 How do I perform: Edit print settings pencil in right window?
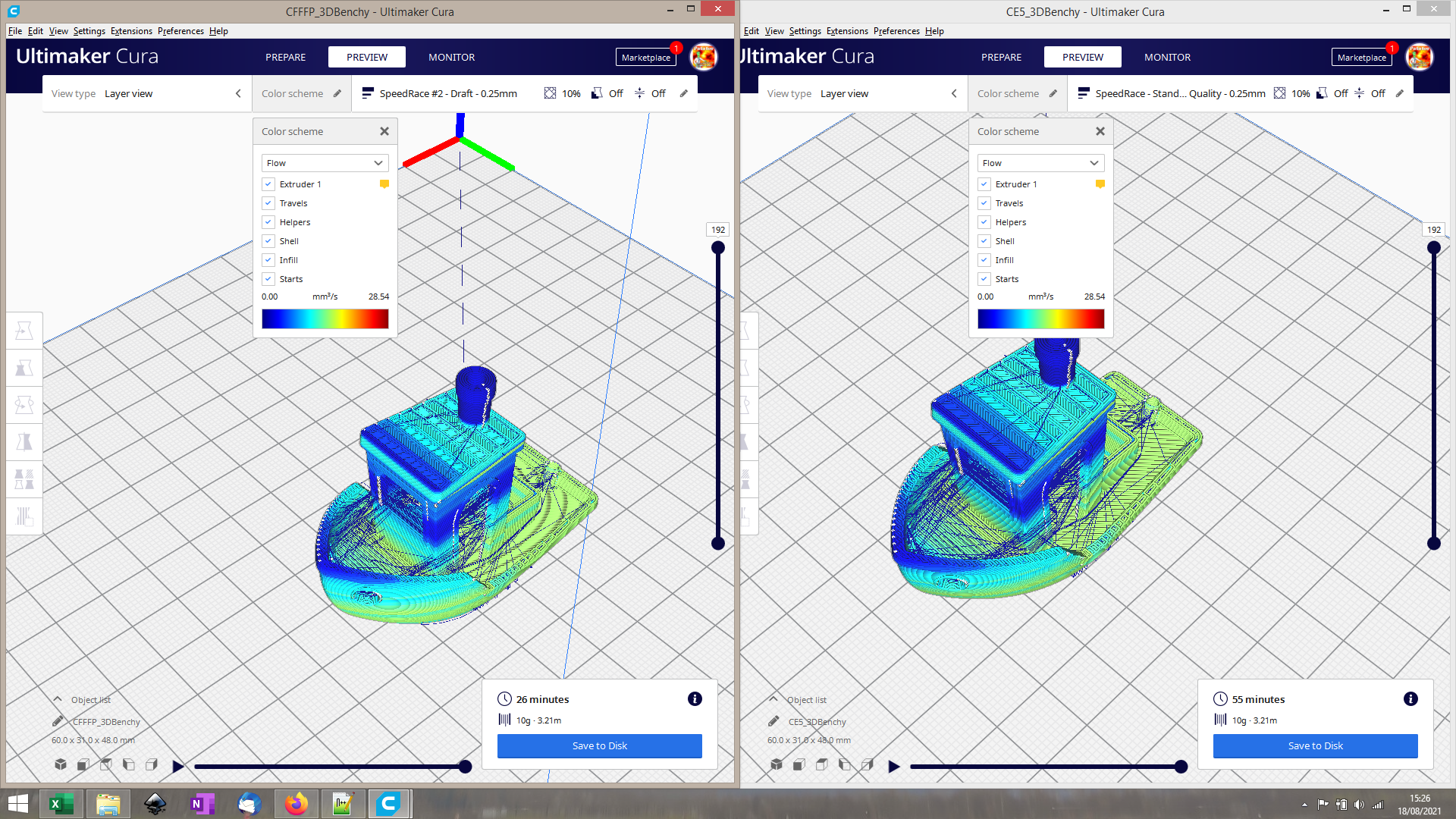1399,93
